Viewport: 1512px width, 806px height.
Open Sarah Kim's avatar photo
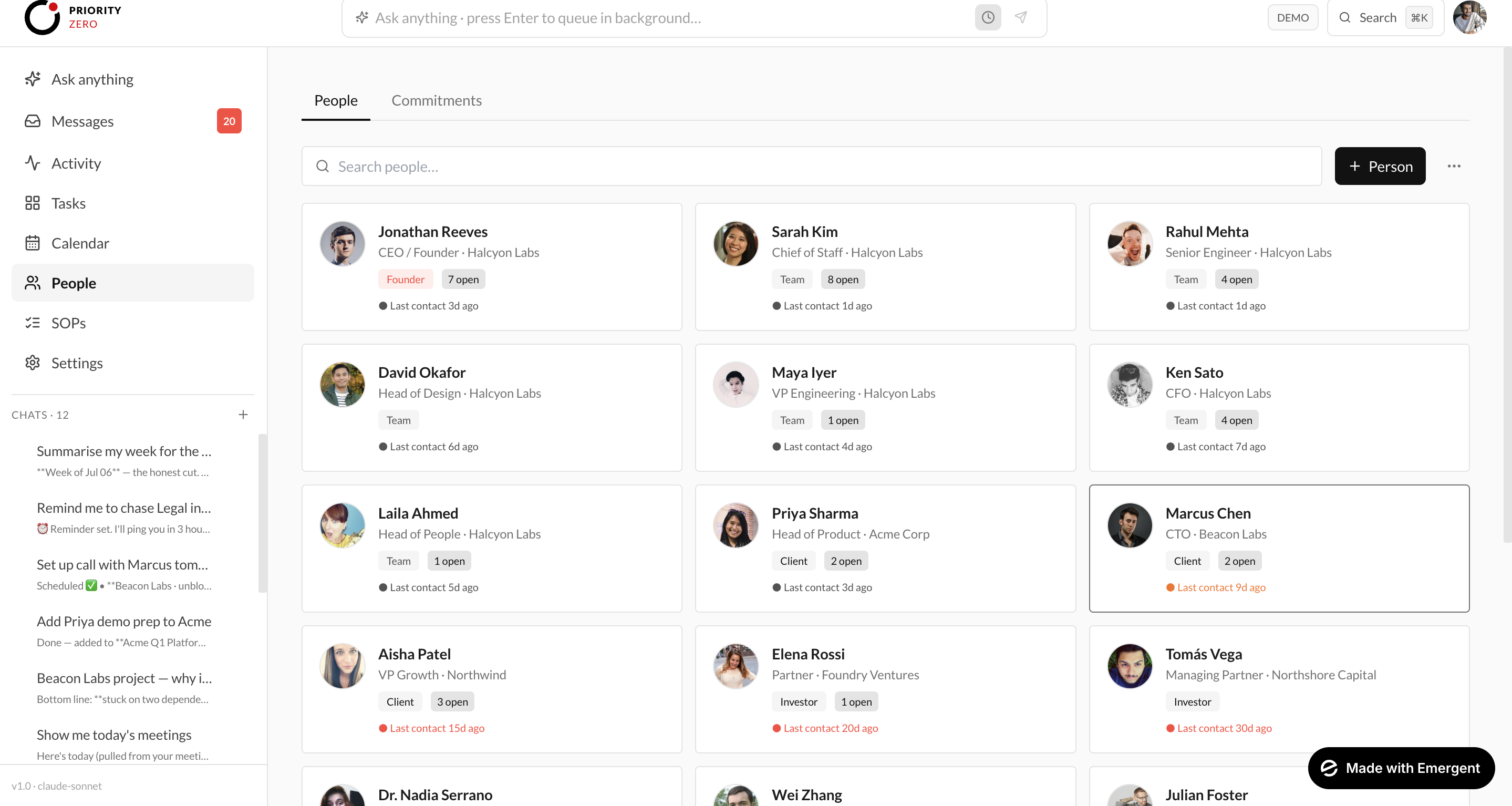point(736,243)
